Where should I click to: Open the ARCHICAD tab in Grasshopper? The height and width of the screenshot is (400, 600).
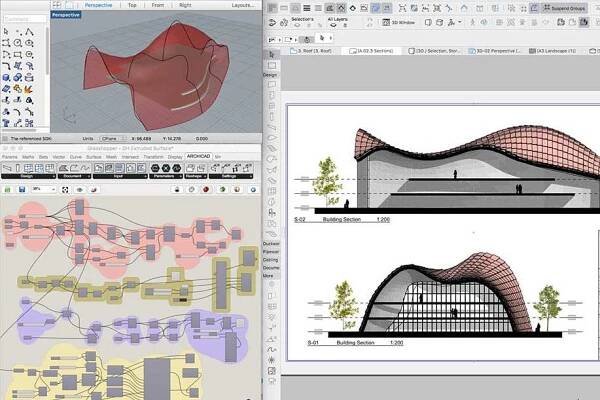click(x=199, y=156)
